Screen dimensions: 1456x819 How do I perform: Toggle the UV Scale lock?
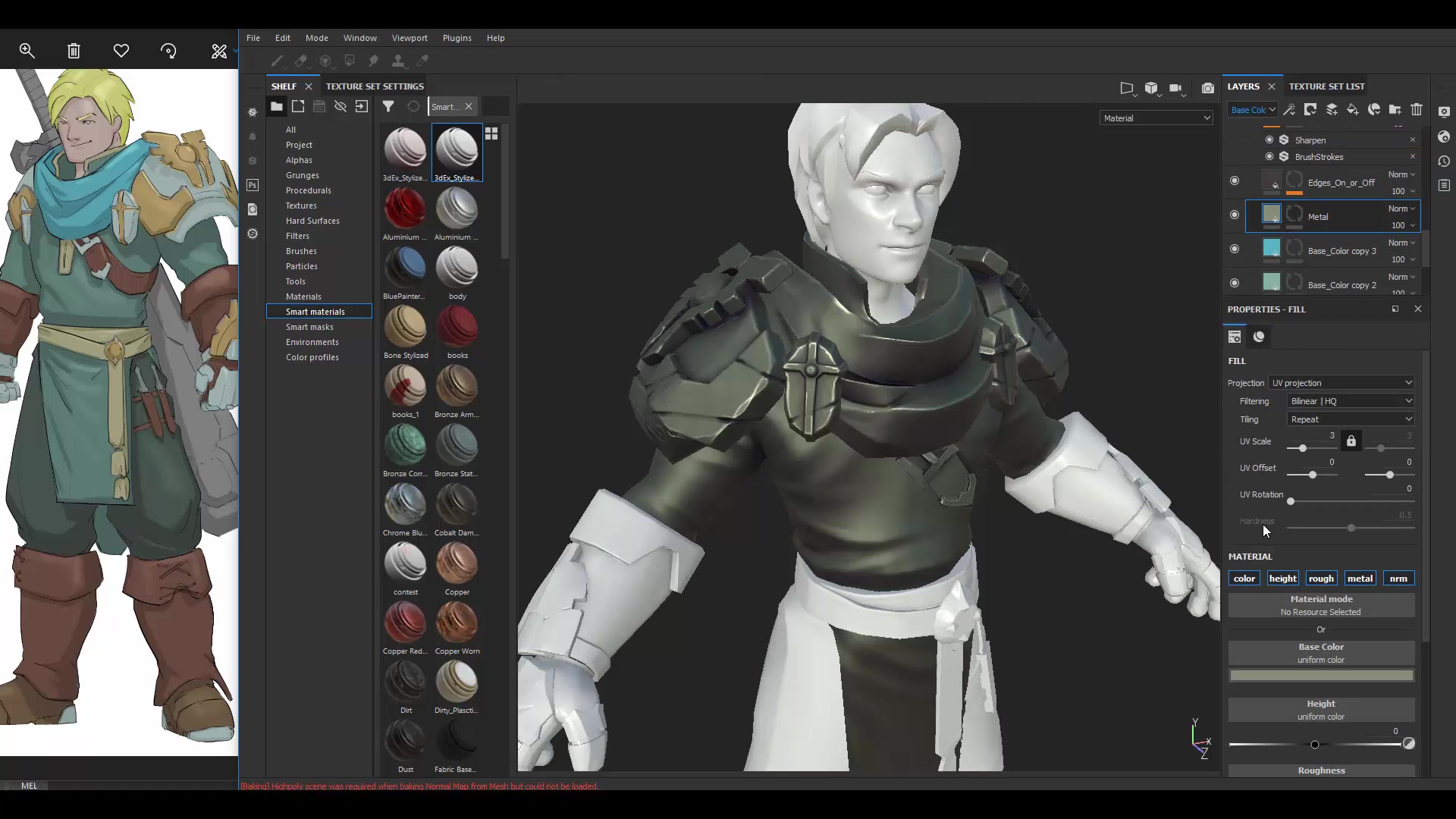(x=1351, y=441)
